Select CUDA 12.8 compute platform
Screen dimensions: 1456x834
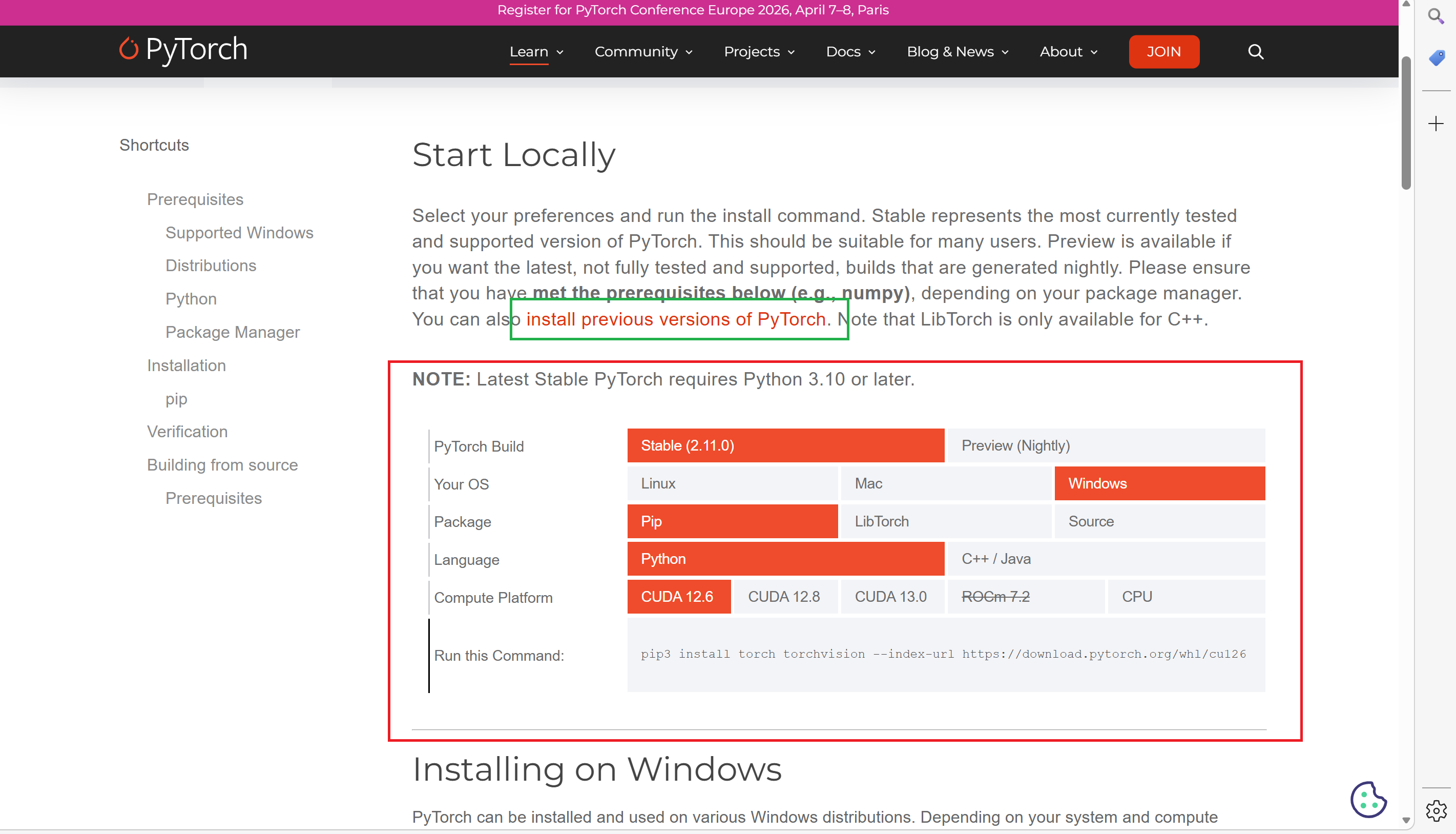(785, 596)
